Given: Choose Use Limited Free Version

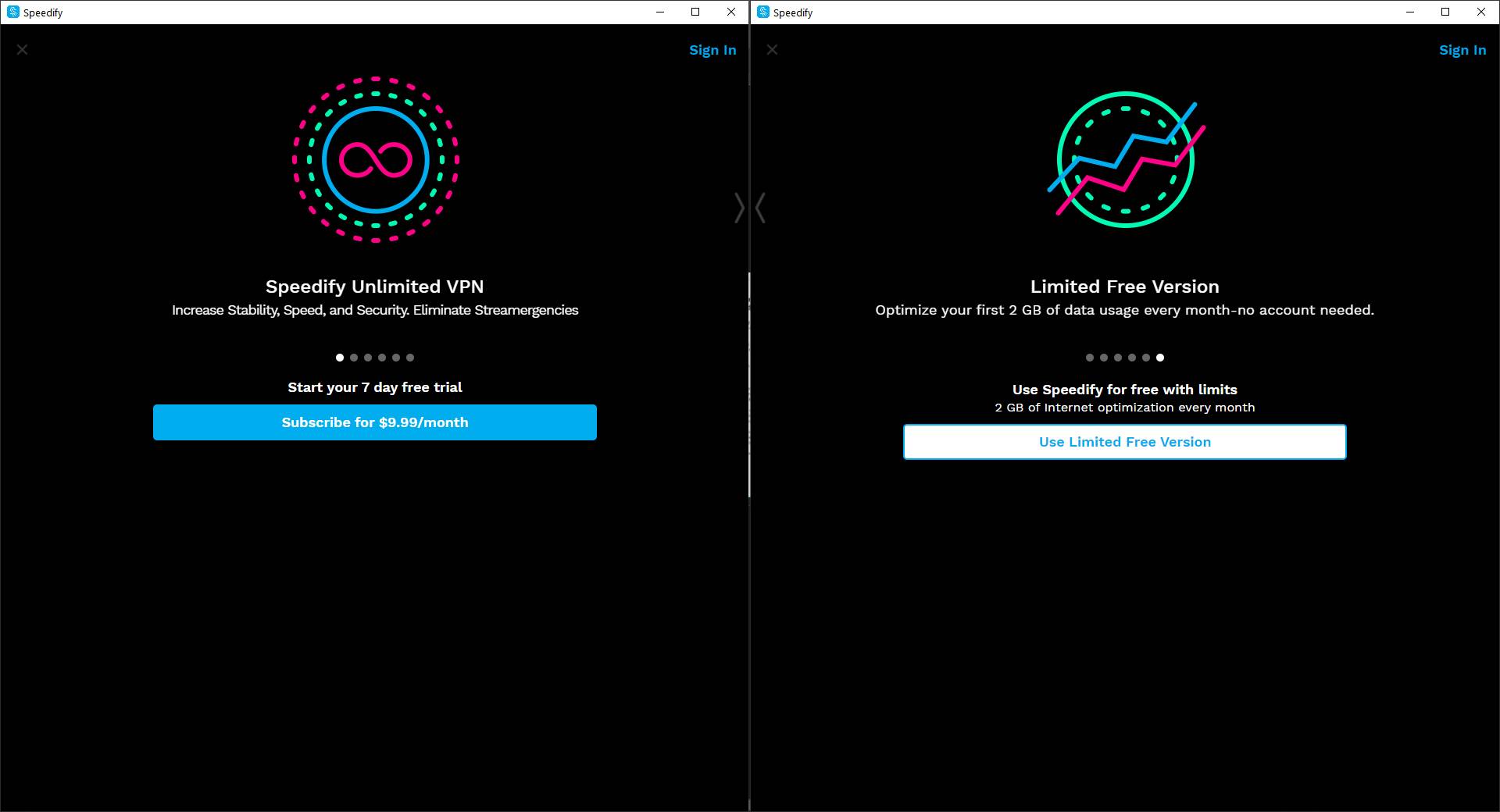Looking at the screenshot, I should 1125,442.
